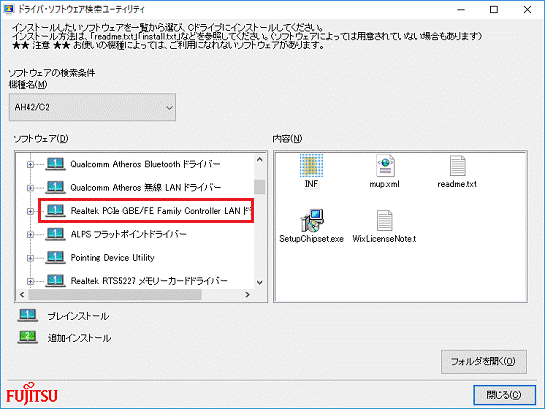Click laptop icon beside Qualcomm Atheros 無線 LAN
The image size is (545, 409).
(x=55, y=187)
